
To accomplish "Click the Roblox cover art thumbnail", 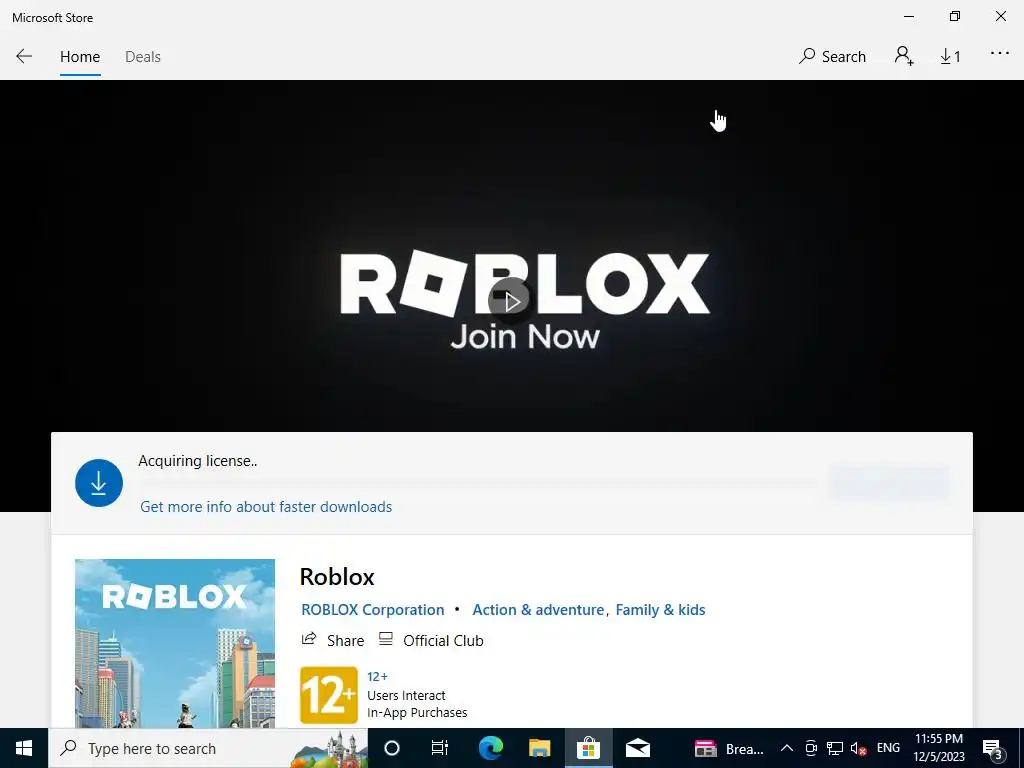I will pos(175,643).
